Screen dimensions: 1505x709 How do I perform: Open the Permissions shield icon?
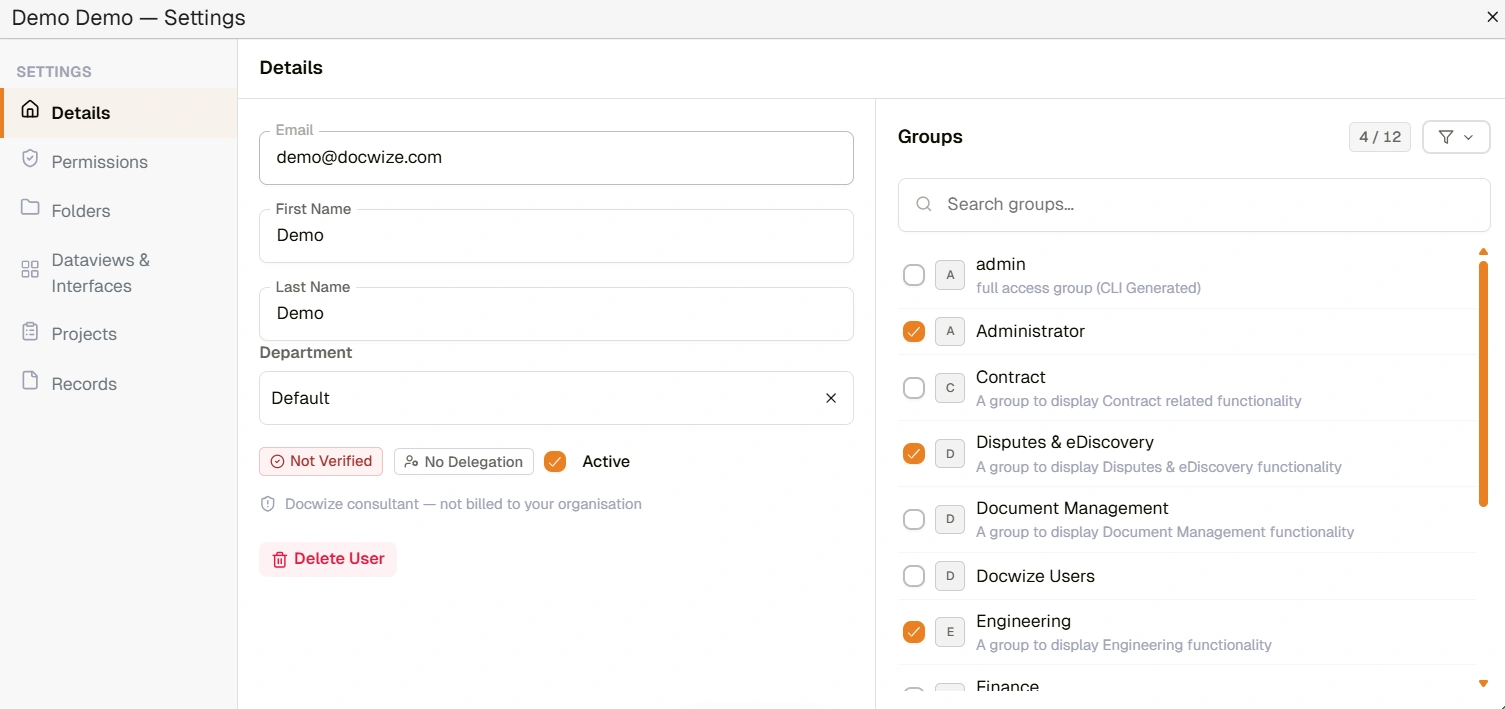click(x=30, y=159)
